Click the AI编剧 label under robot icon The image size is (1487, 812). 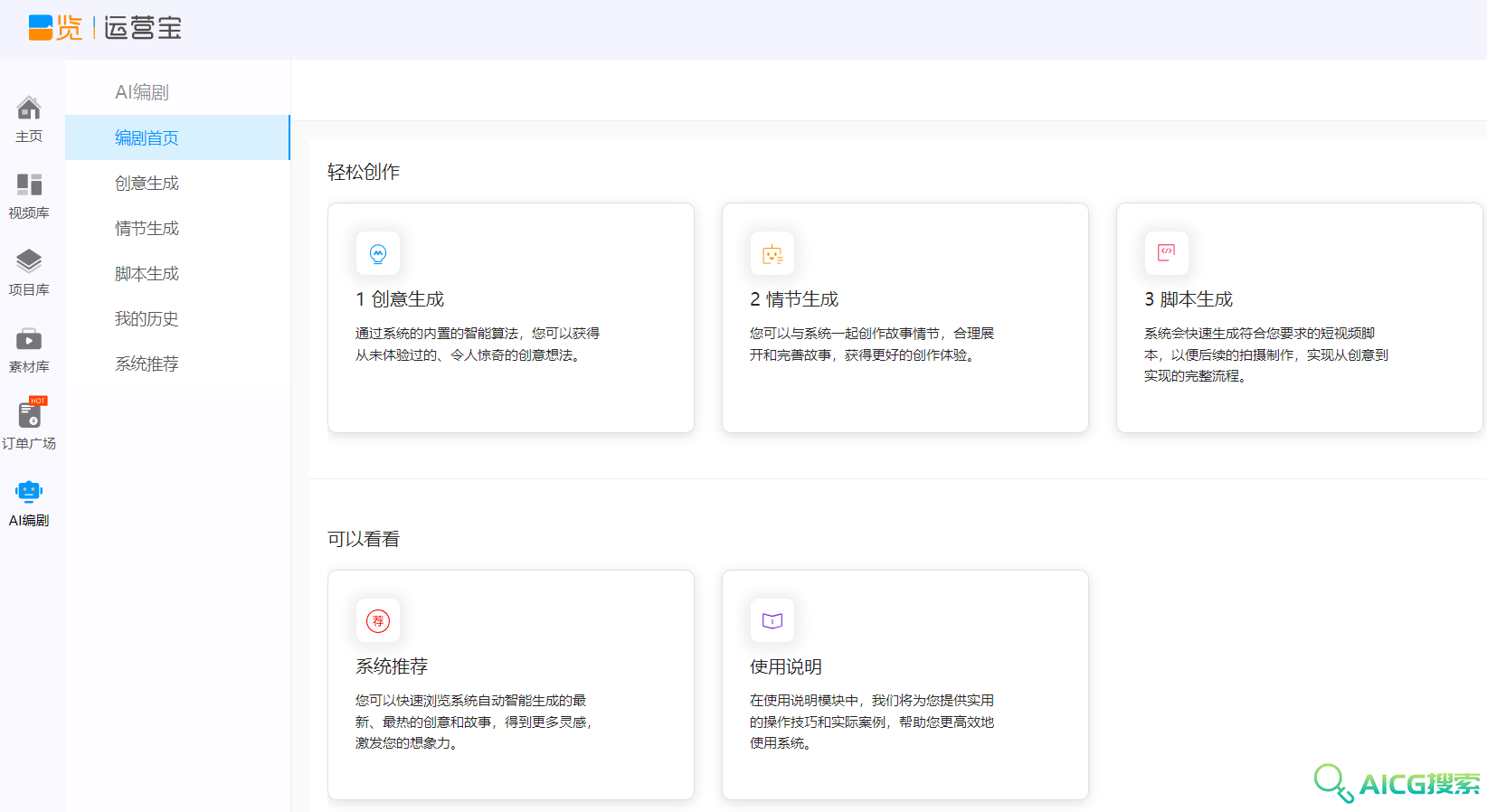click(29, 520)
